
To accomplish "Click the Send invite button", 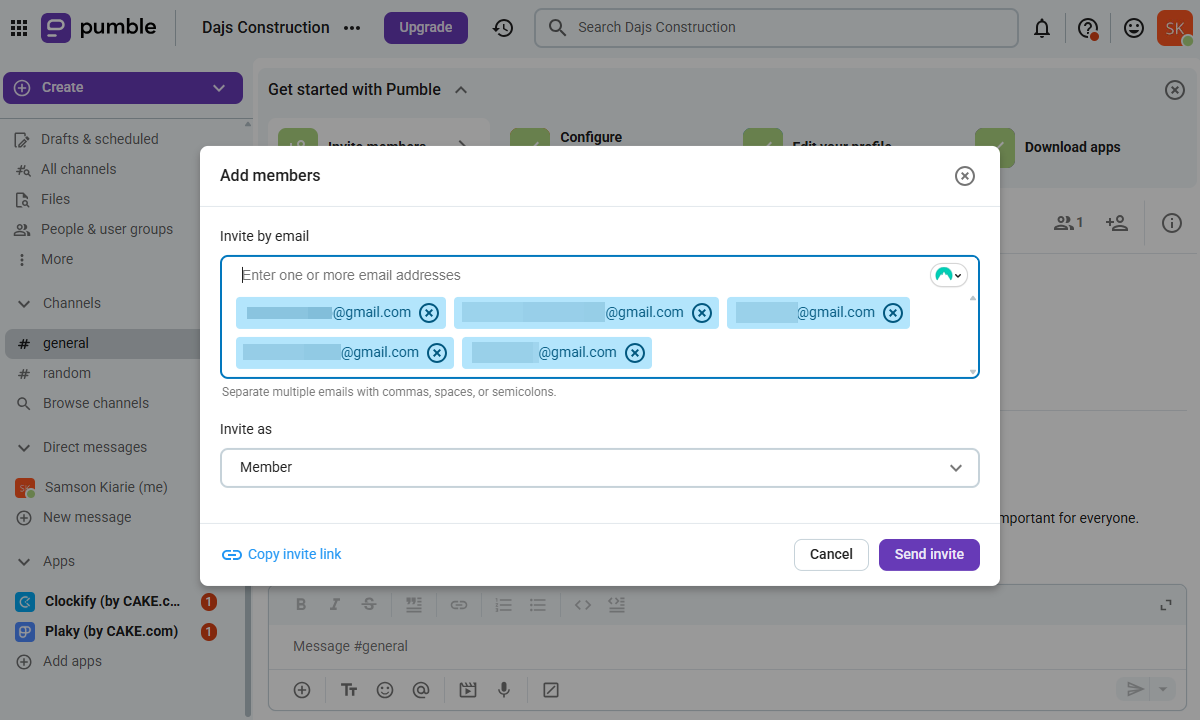I will tap(929, 554).
